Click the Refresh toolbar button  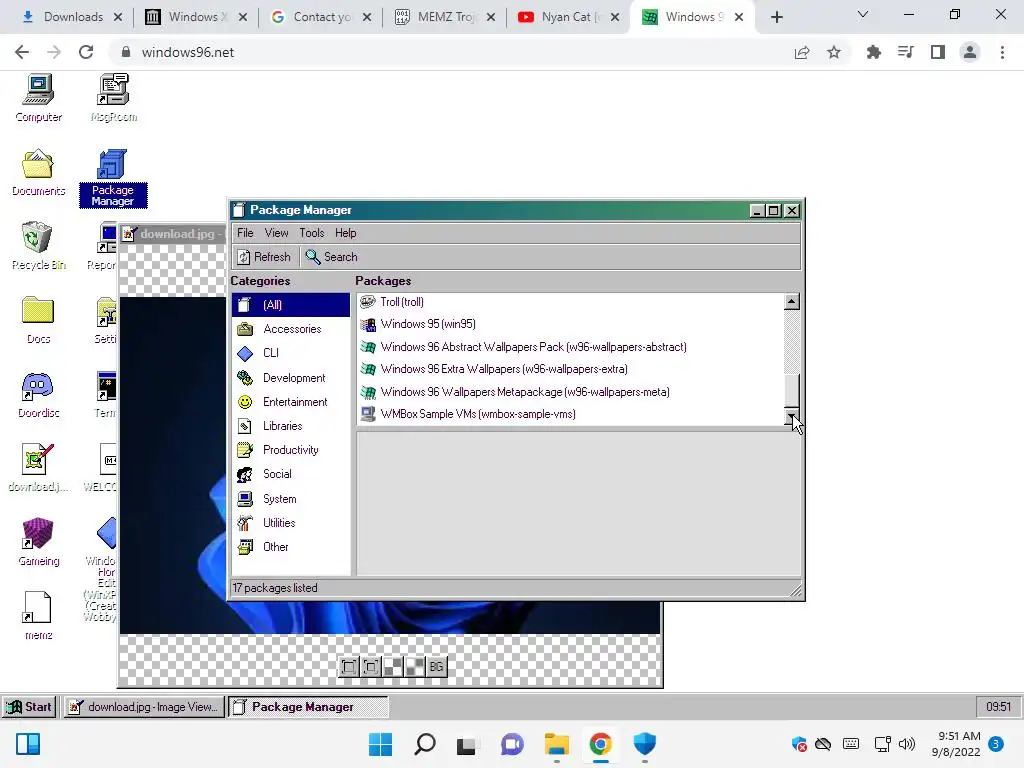tap(264, 257)
